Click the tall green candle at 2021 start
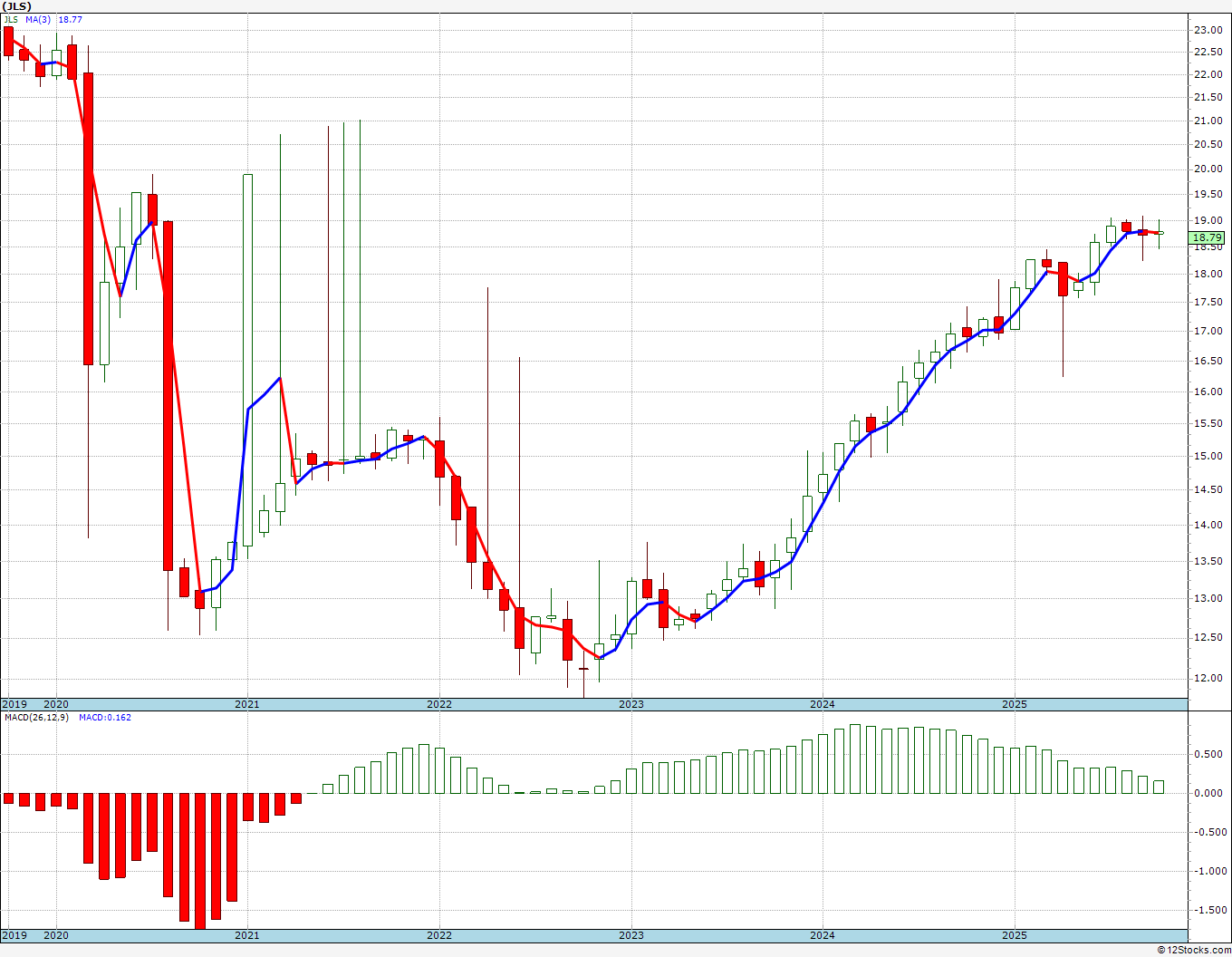This screenshot has width=1232, height=957. pos(247,361)
